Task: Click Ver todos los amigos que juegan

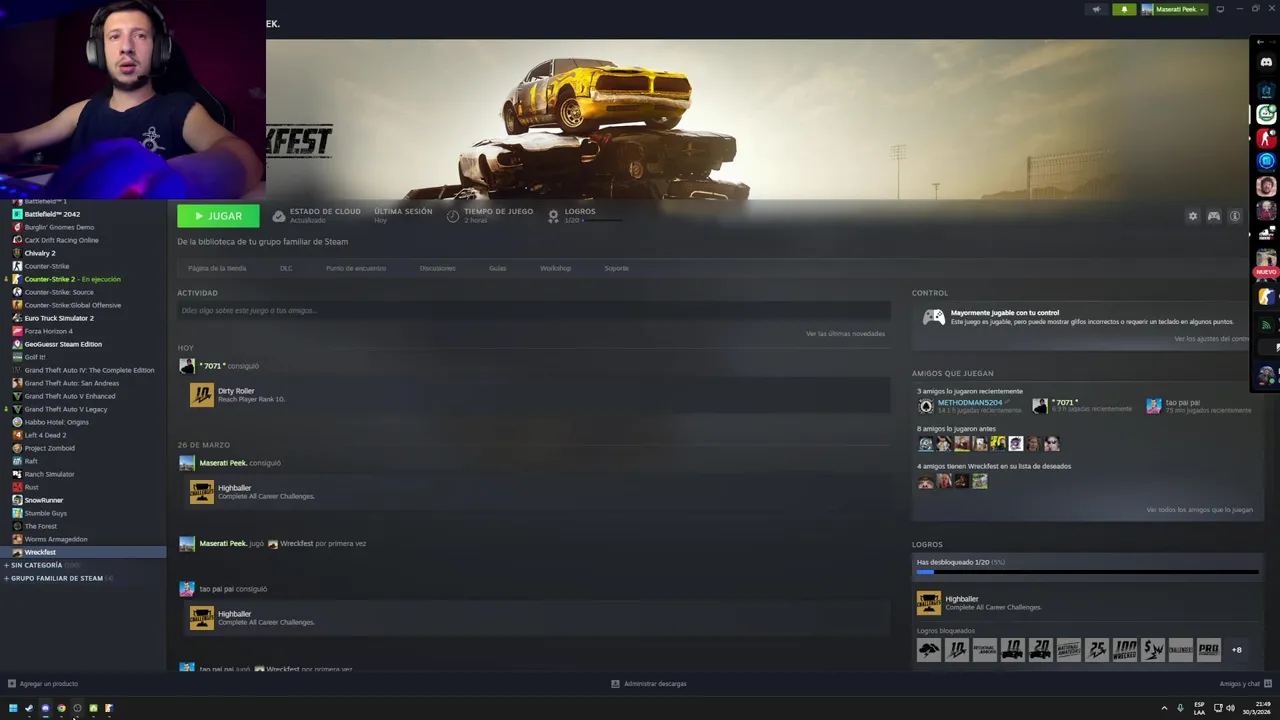Action: (x=1199, y=510)
